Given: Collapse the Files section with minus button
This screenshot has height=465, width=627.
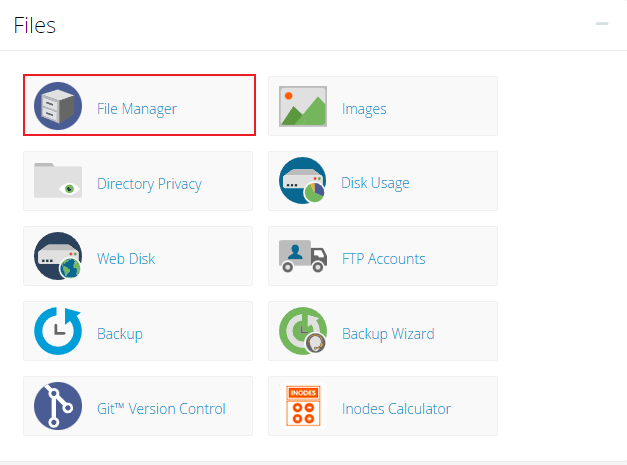Looking at the screenshot, I should pos(602,24).
